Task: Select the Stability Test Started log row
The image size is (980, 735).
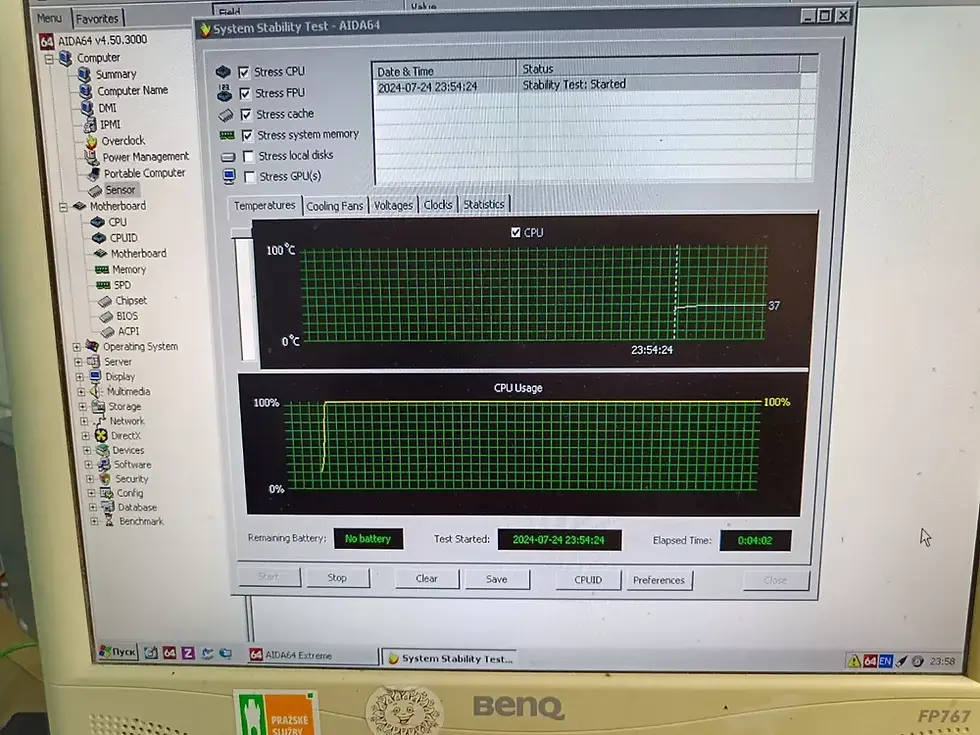Action: 588,86
